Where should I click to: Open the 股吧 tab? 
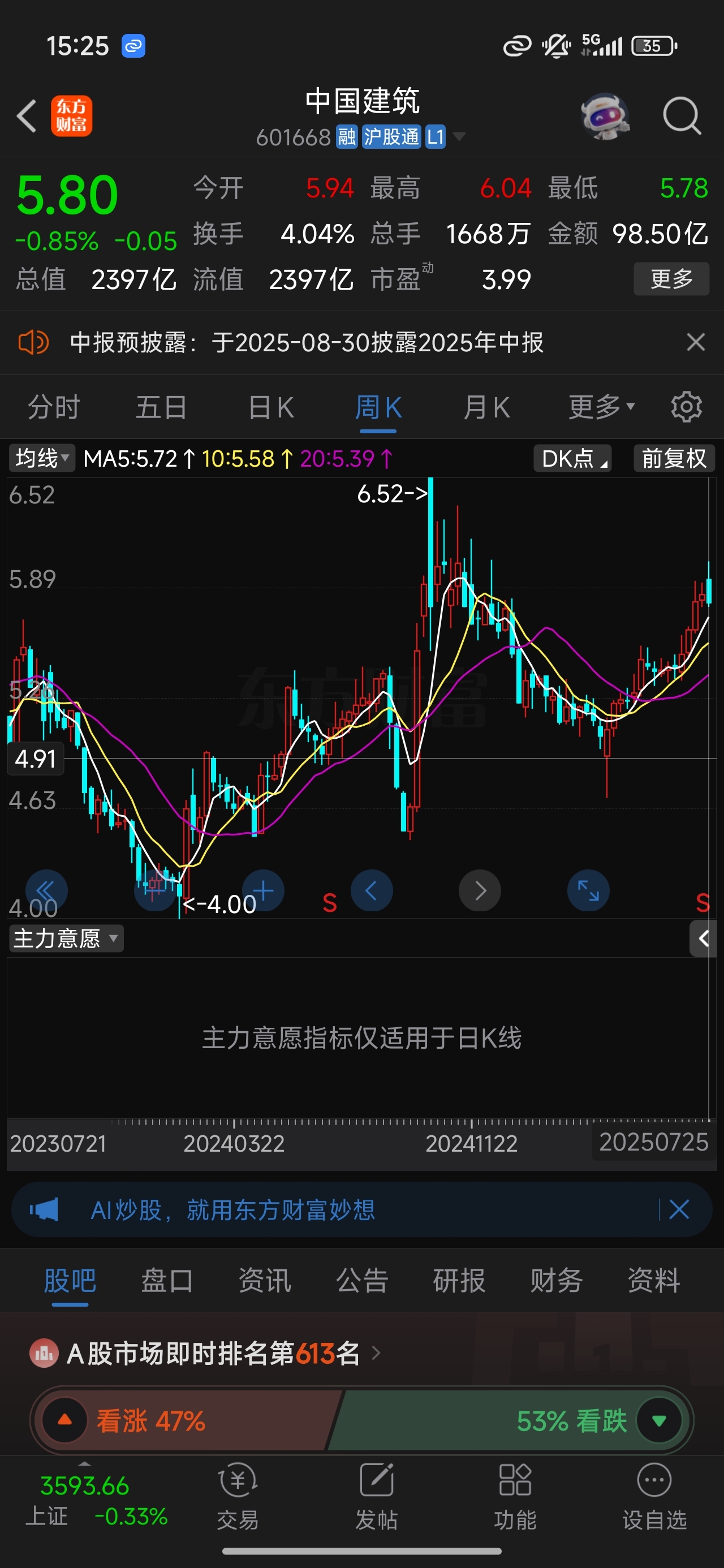(70, 1280)
